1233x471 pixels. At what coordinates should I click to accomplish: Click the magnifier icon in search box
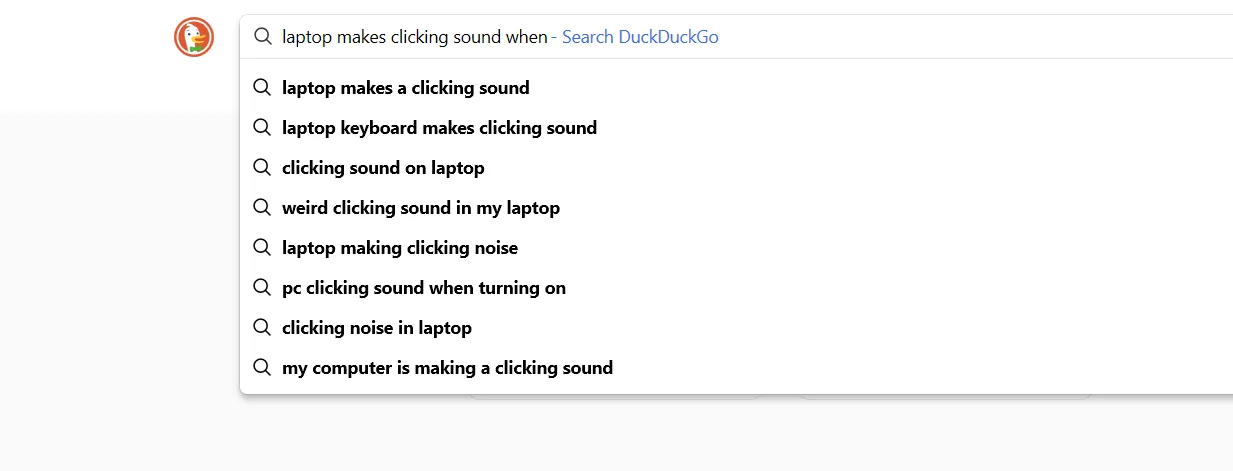pos(263,37)
